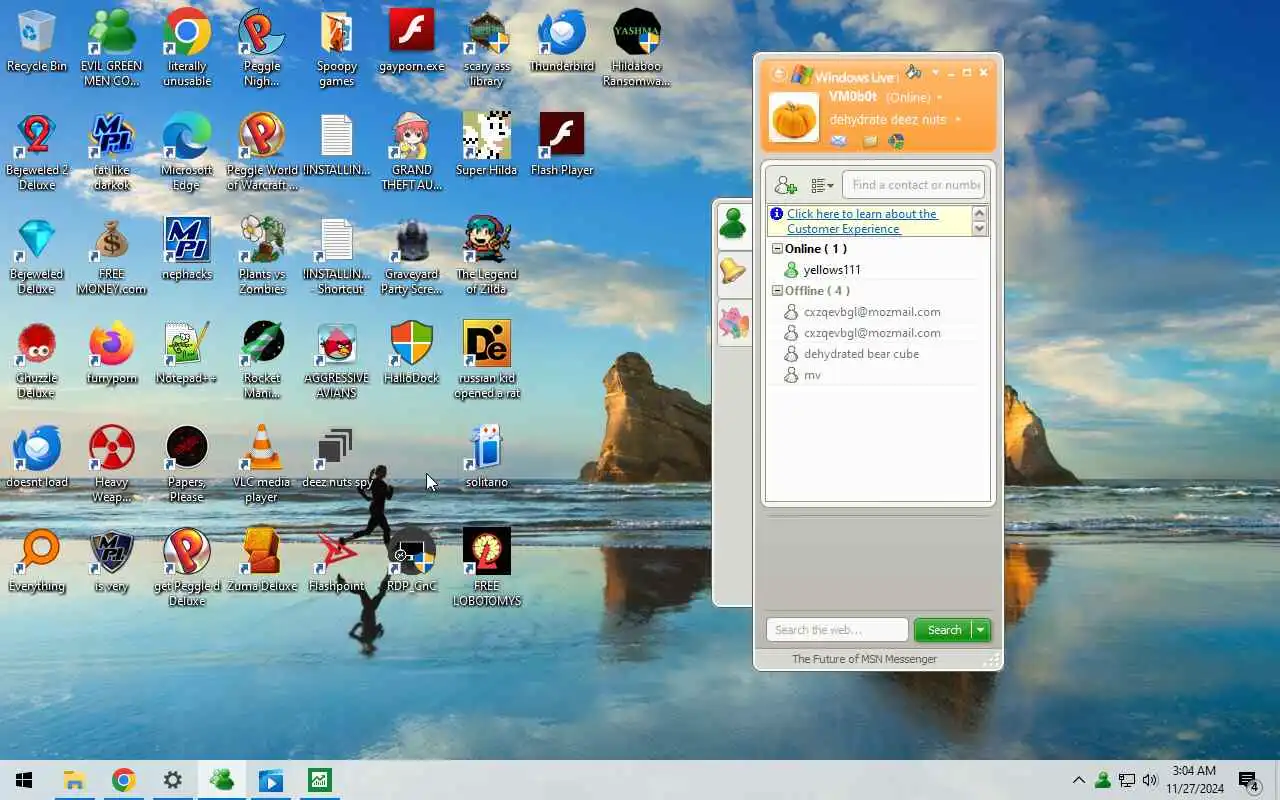Select the FREE MONEY.com desktop icon

point(112,256)
